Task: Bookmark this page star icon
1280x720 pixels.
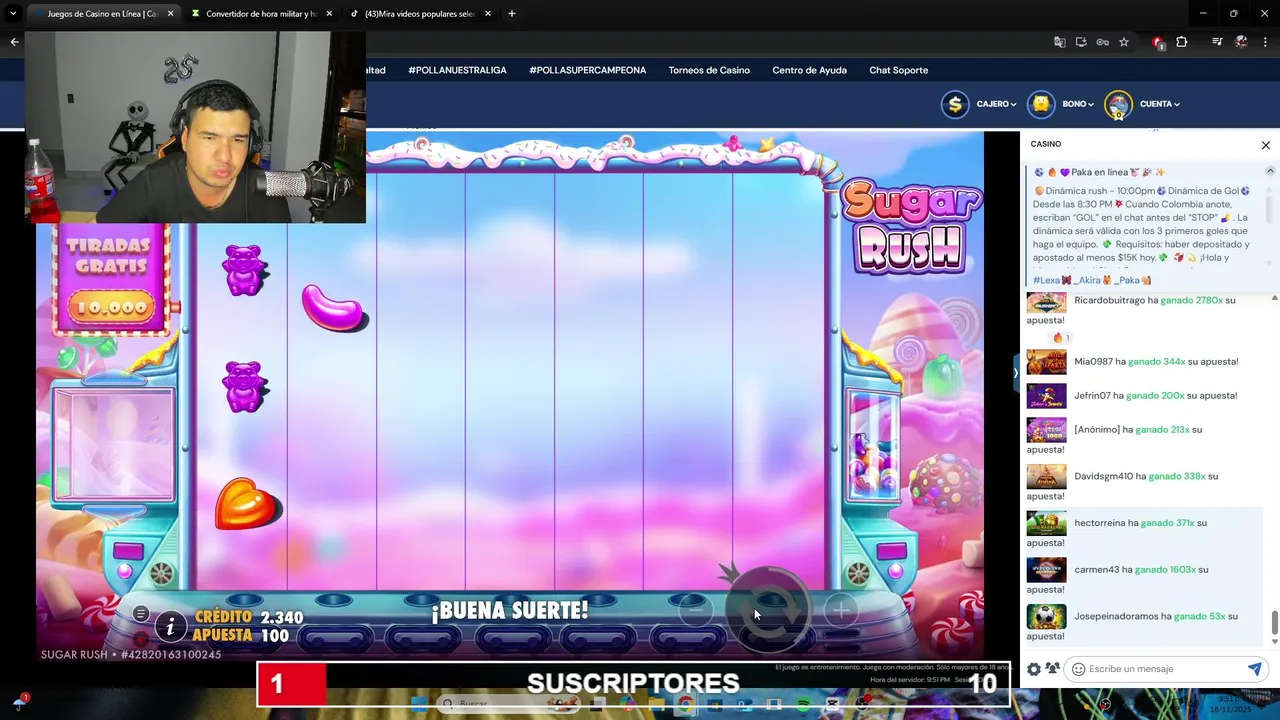Action: (1124, 42)
